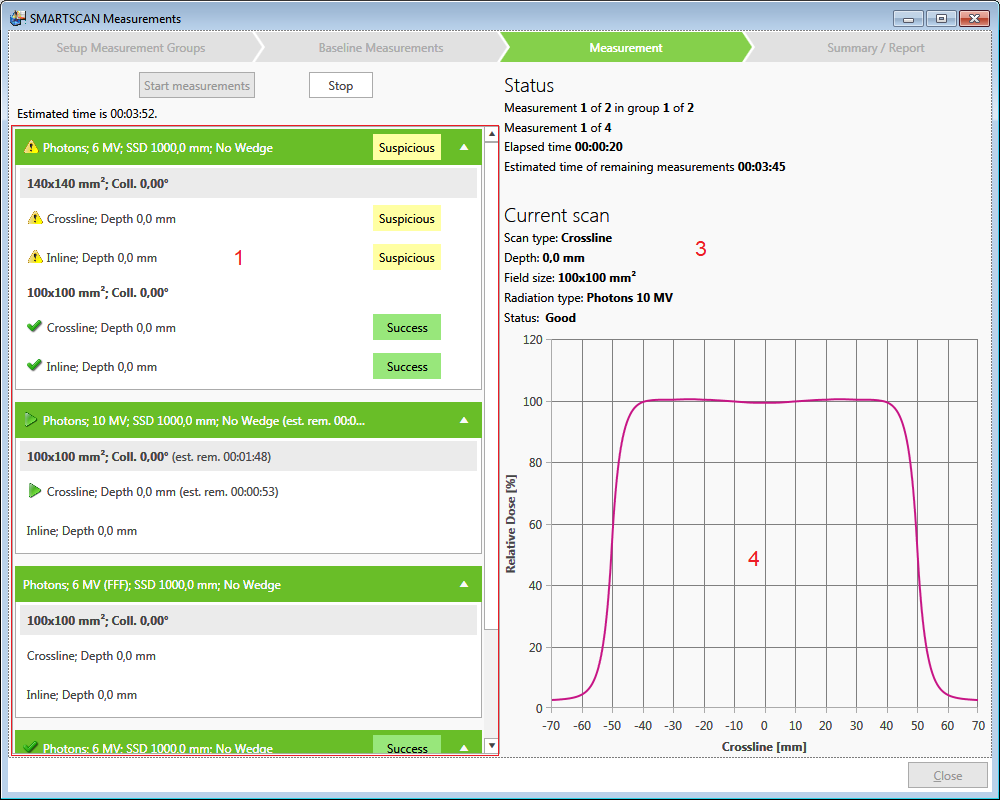
Task: Click scroll down arrow of measurement list
Action: tap(491, 745)
